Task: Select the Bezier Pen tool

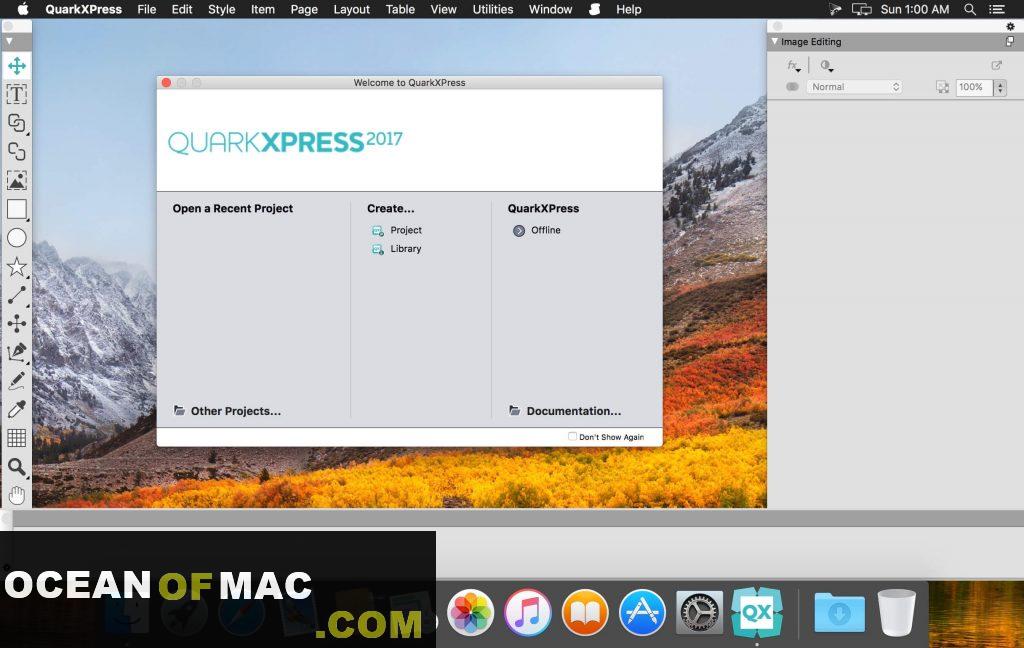Action: [x=16, y=352]
